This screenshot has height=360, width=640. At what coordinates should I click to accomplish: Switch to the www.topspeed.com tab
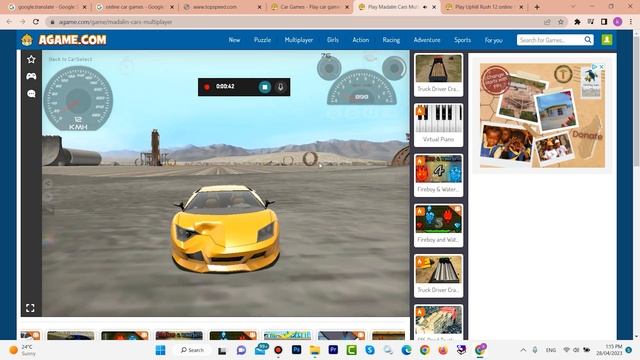[x=222, y=7]
